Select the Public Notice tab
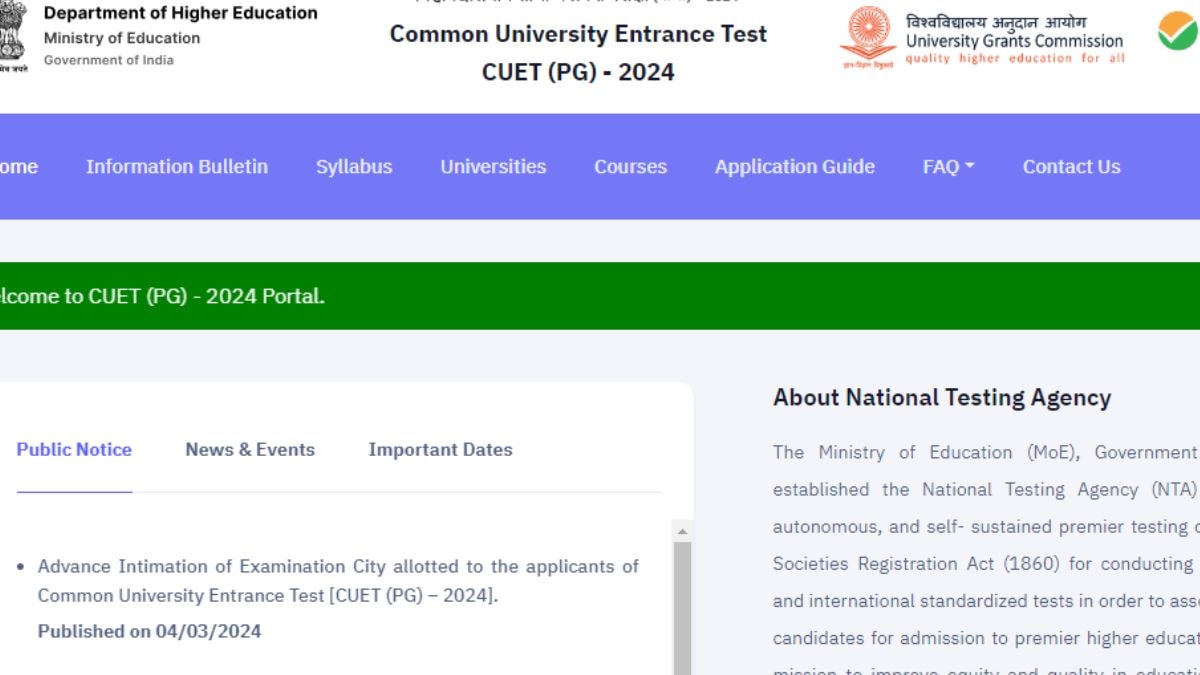The height and width of the screenshot is (675, 1200). click(74, 449)
